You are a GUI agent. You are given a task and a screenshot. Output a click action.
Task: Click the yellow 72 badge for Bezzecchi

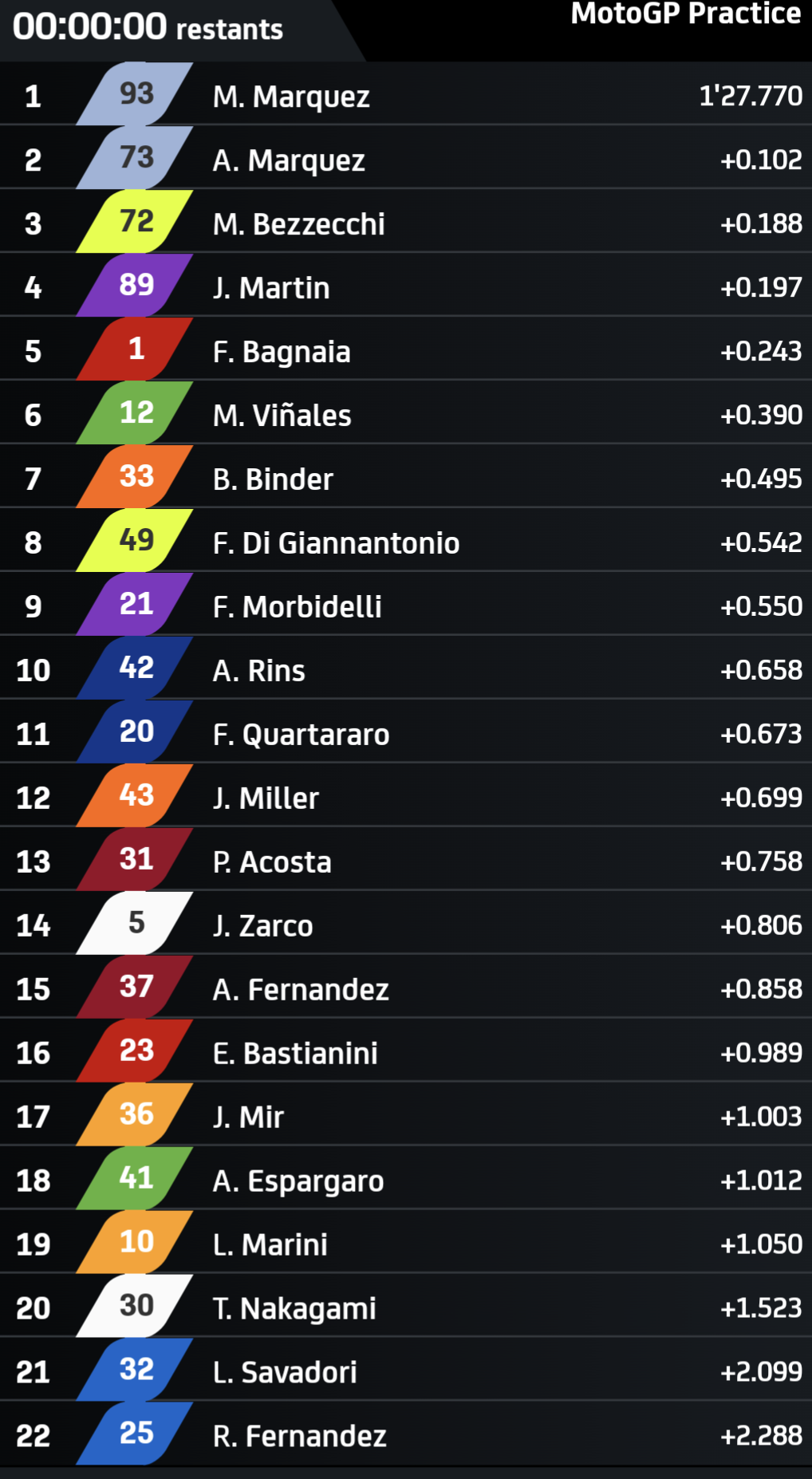(135, 222)
